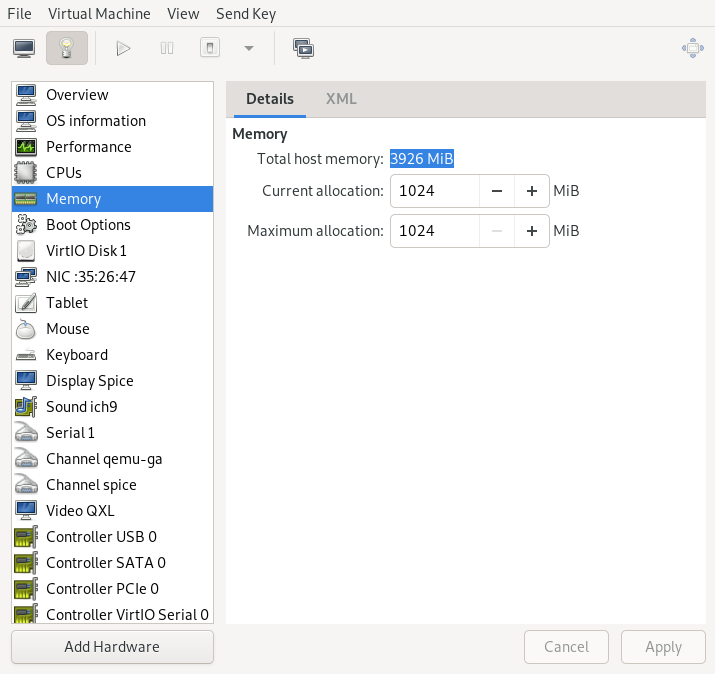Open Boot Options in the sidebar

[88, 225]
